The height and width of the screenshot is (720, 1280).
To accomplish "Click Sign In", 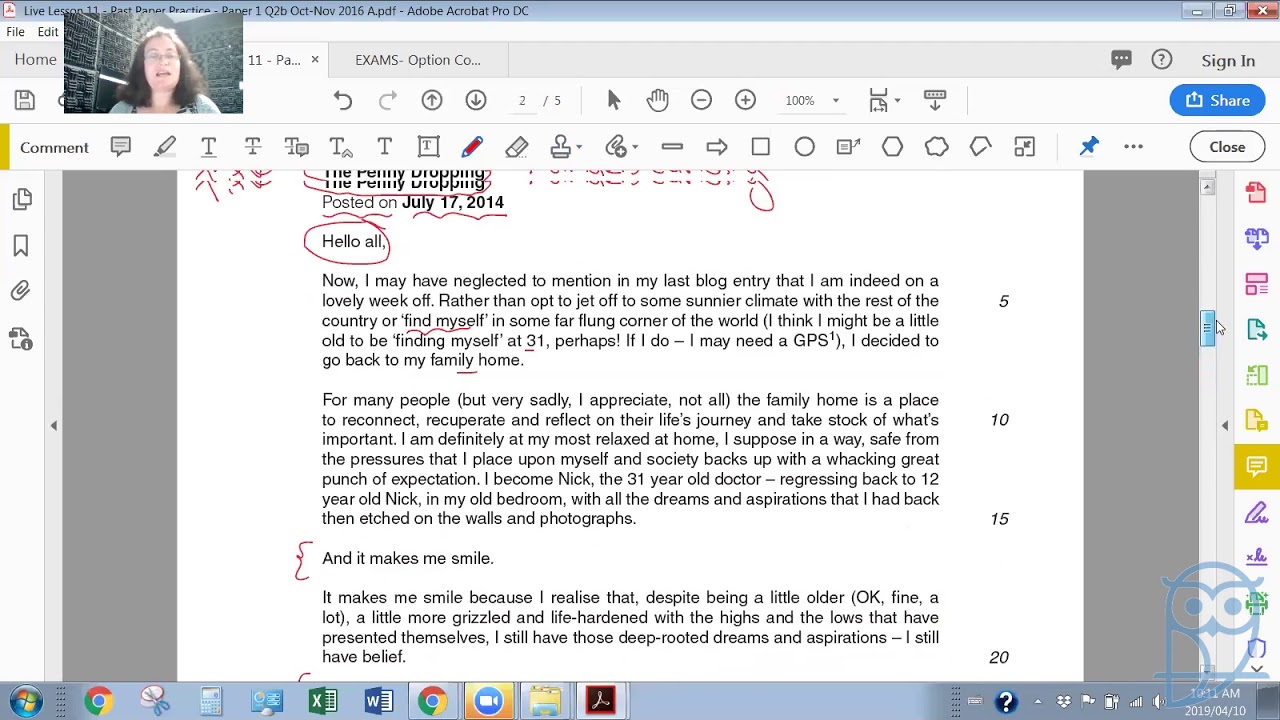I will pos(1228,61).
